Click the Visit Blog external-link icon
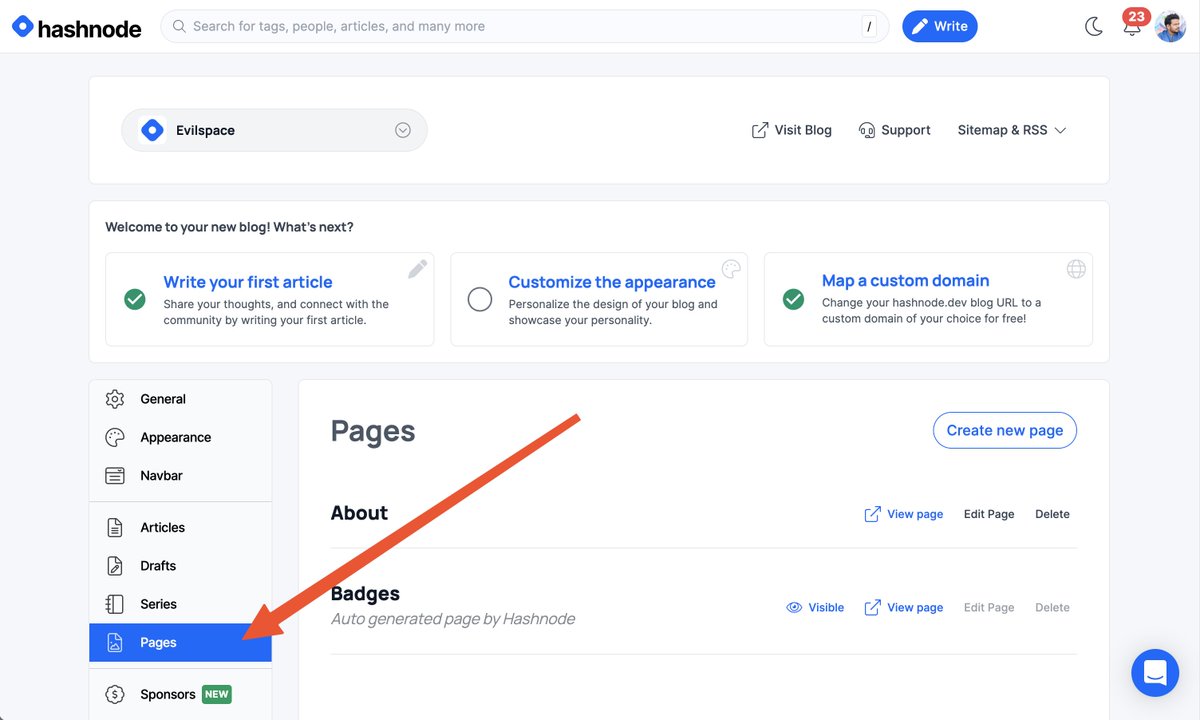Viewport: 1200px width, 720px height. coord(760,130)
